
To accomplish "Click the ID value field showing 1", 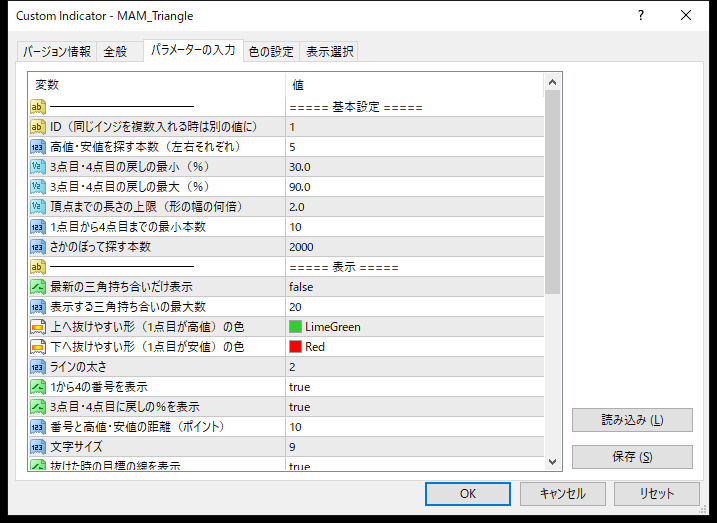I will (415, 127).
